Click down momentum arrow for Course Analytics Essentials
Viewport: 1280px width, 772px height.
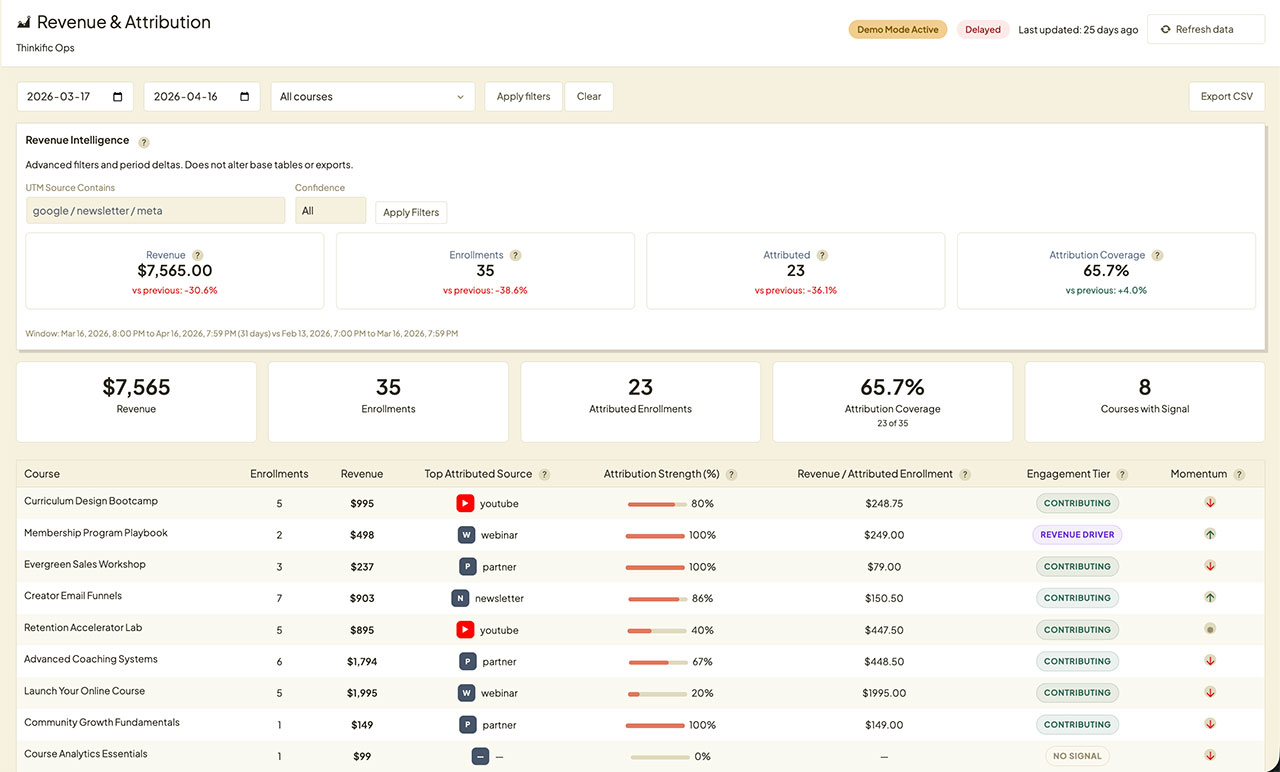coord(1210,756)
